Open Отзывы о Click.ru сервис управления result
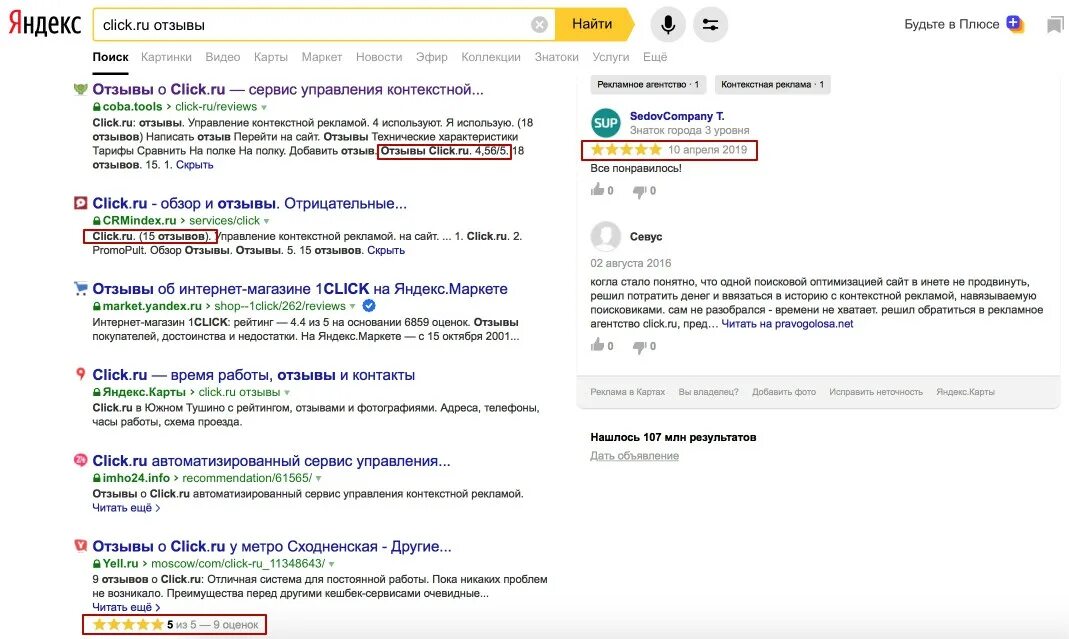Viewport: 1069px width, 639px height. 288,89
